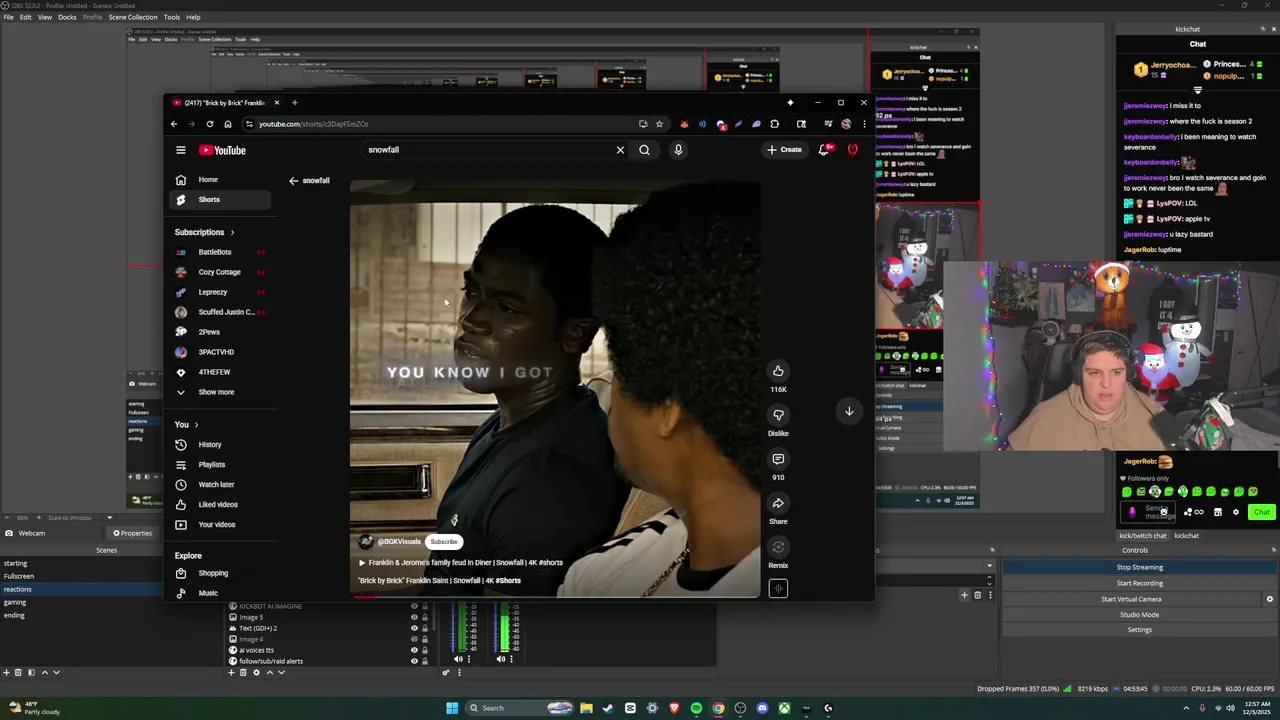Open the OBS Scene Collection menu
1280x720 pixels.
coord(133,17)
